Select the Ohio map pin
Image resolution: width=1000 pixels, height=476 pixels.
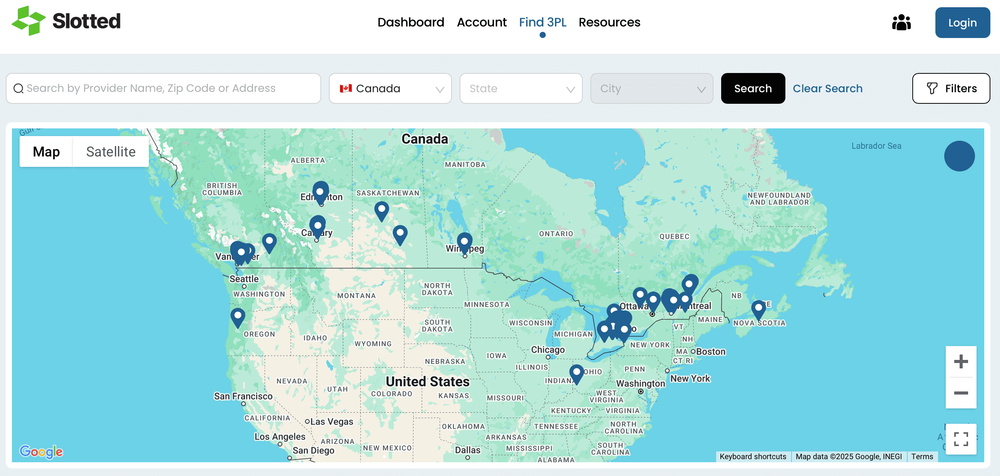pos(577,373)
